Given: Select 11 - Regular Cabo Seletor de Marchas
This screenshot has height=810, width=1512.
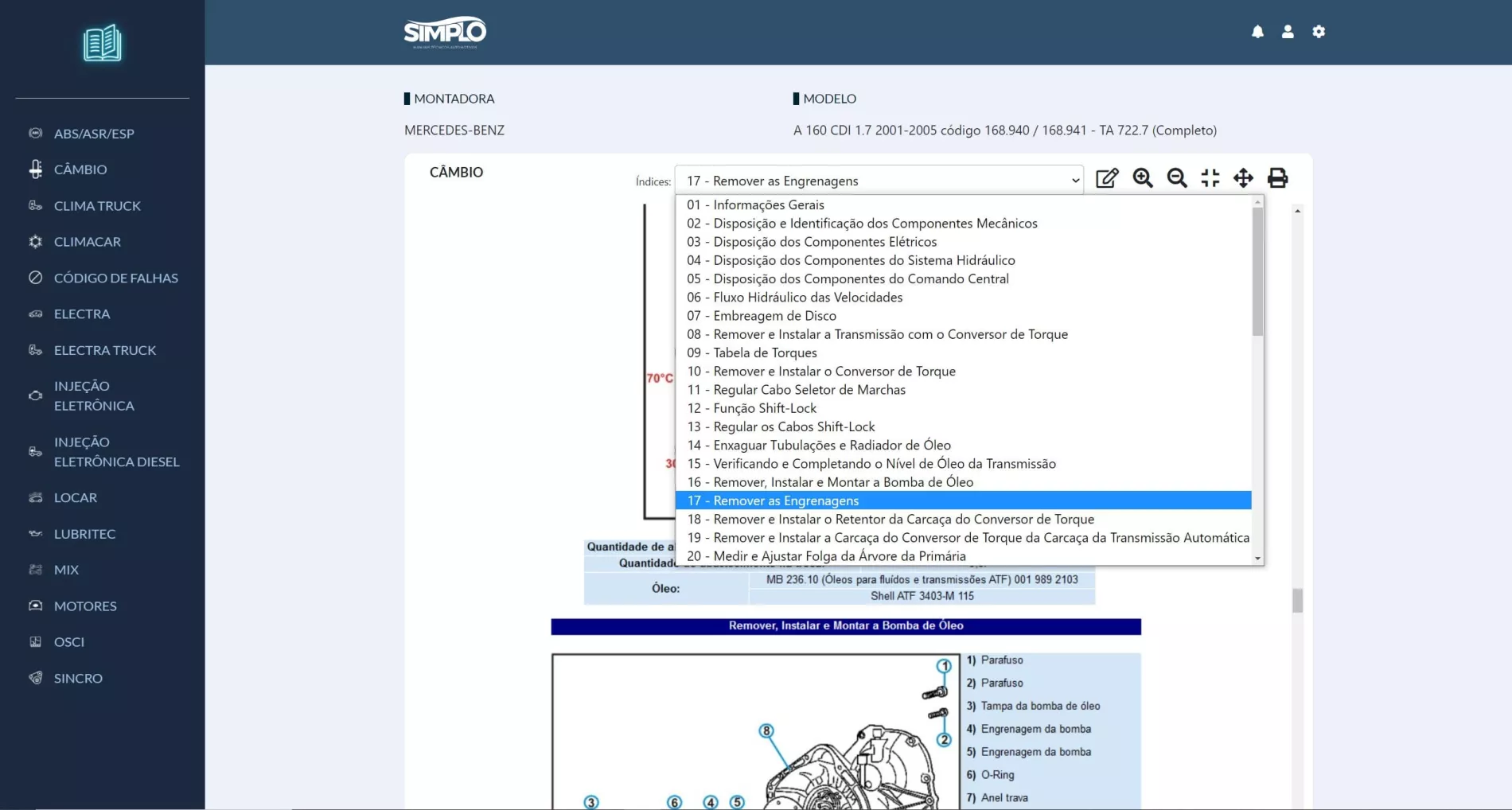Looking at the screenshot, I should pos(963,389).
